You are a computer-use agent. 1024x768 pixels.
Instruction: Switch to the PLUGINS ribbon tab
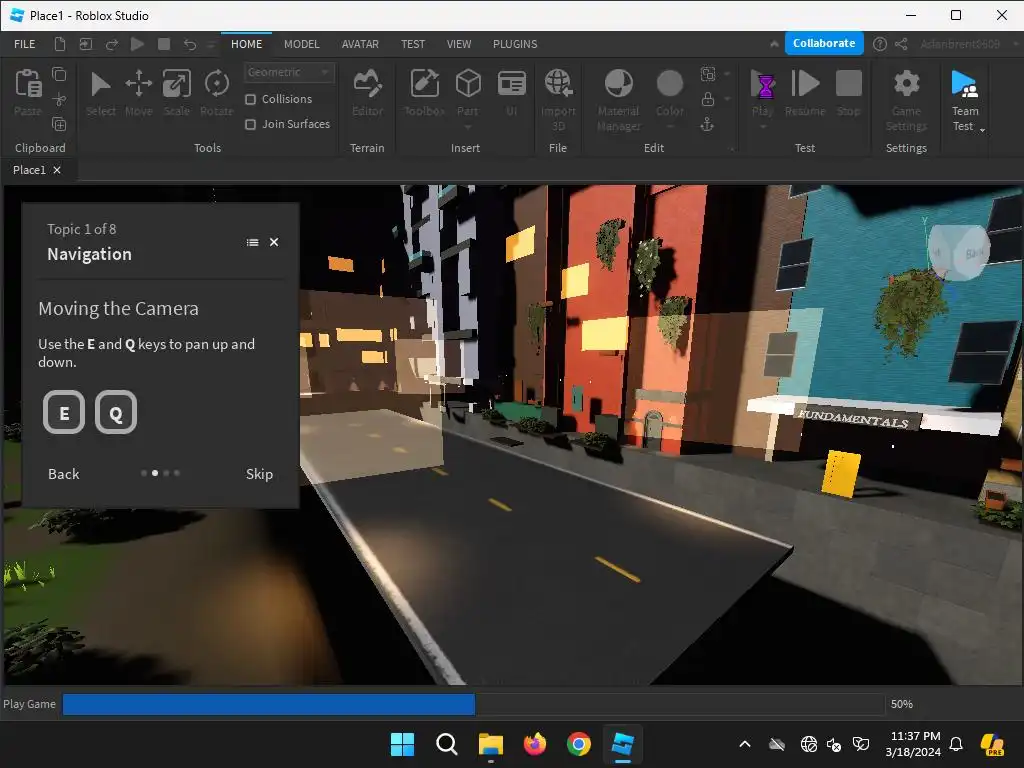pyautogui.click(x=515, y=44)
